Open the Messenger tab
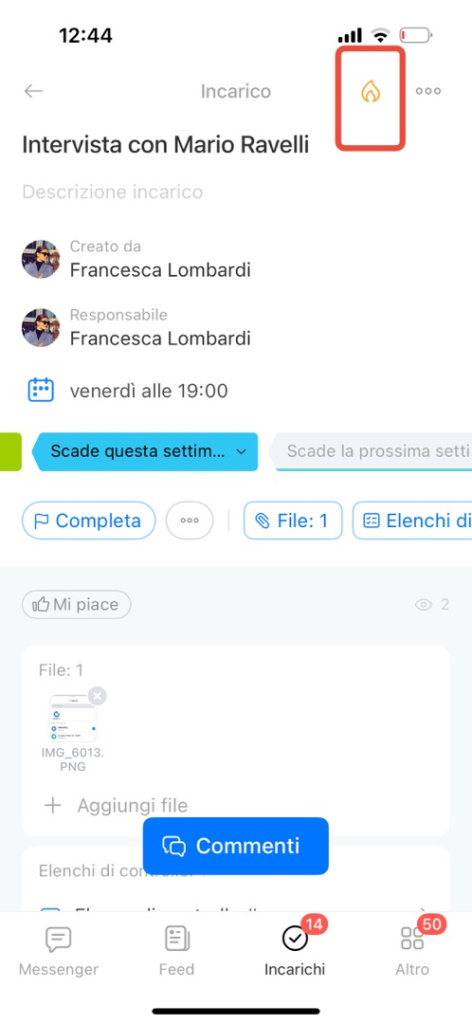 click(x=59, y=950)
